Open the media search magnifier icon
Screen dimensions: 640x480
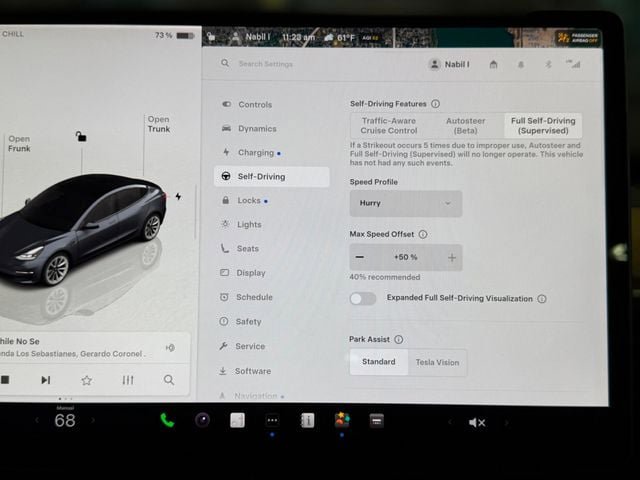pos(169,380)
